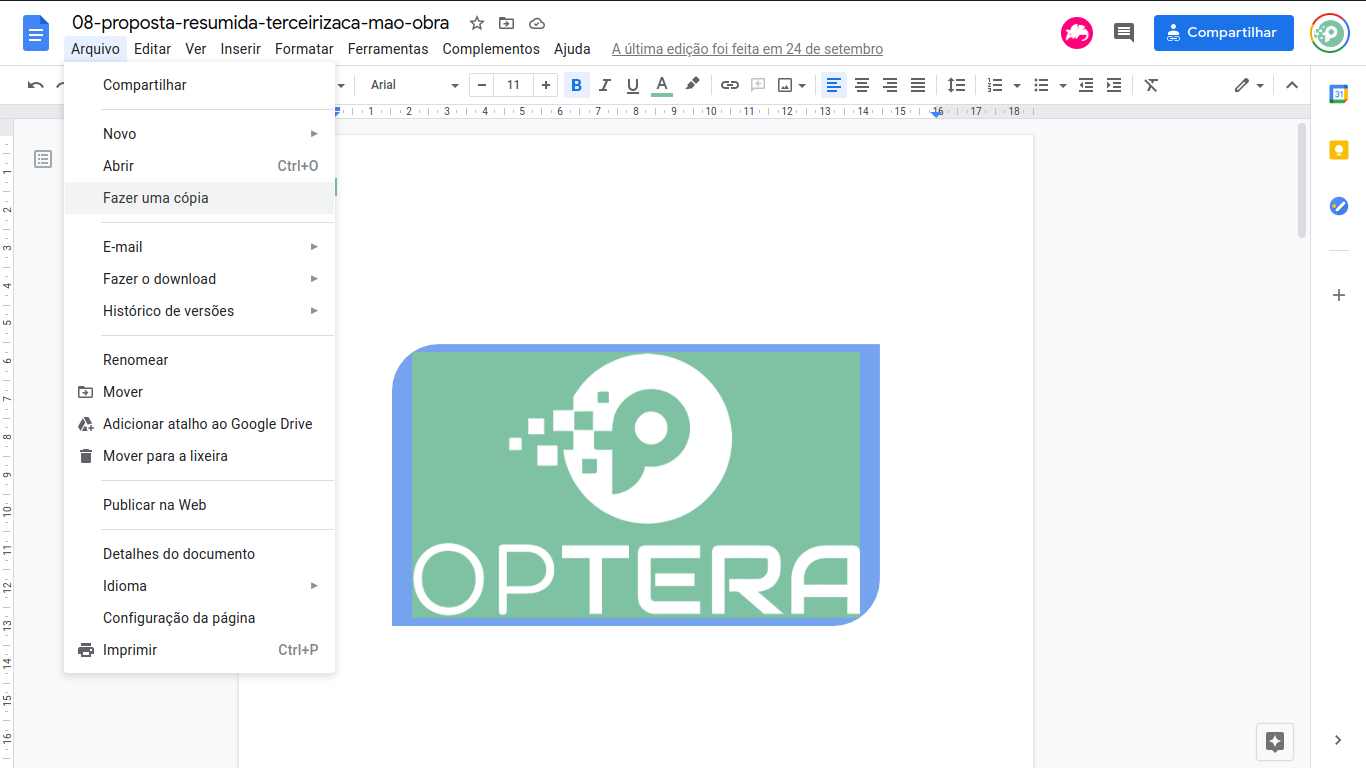Screen dimensions: 1366x768
Task: Clear formatting with the crossed T icon
Action: click(1151, 85)
